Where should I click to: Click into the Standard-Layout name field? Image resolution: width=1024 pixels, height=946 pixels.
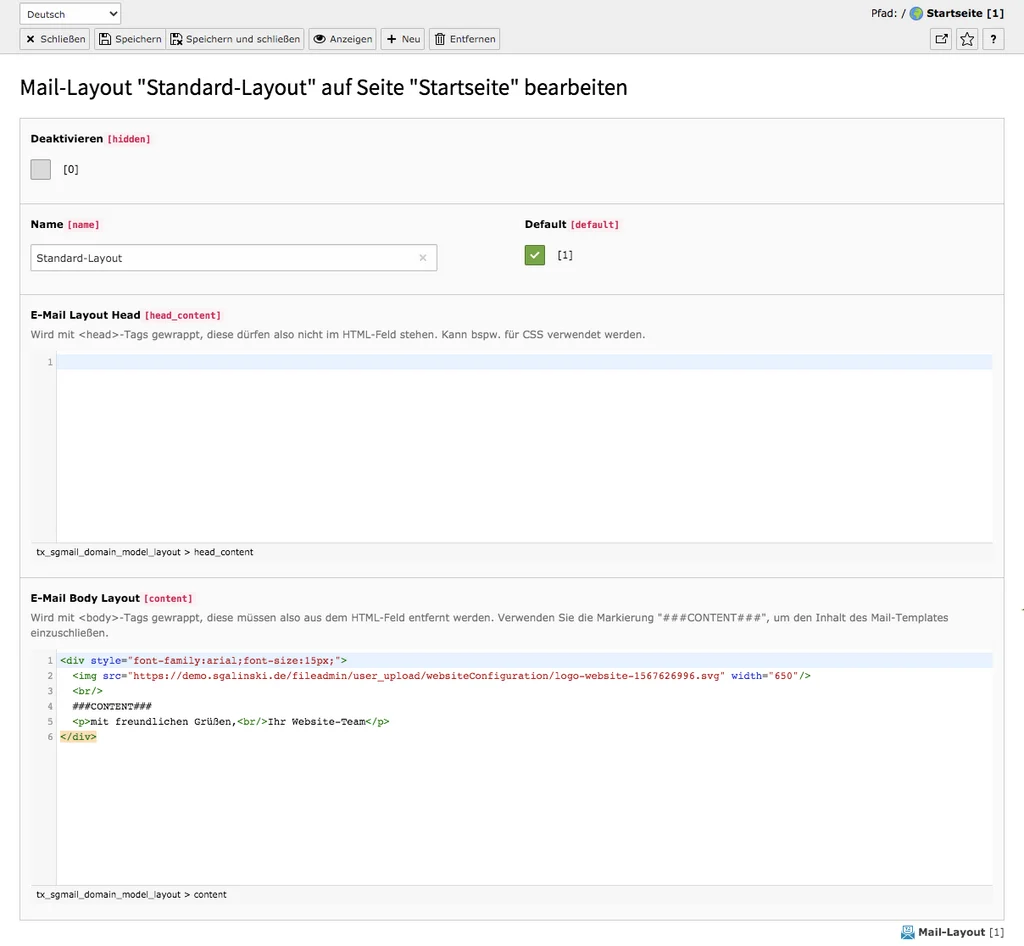point(200,257)
